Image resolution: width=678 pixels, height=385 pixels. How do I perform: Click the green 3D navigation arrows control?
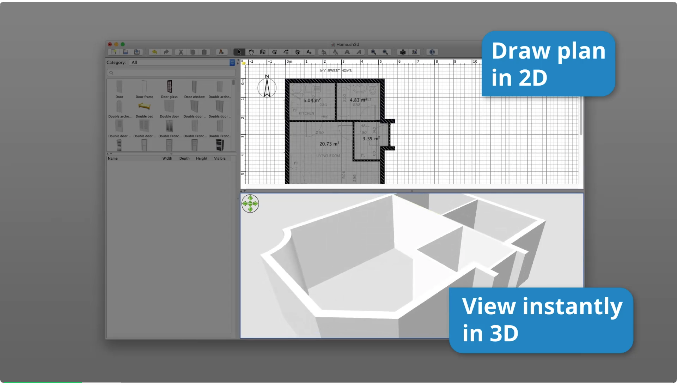[x=250, y=203]
